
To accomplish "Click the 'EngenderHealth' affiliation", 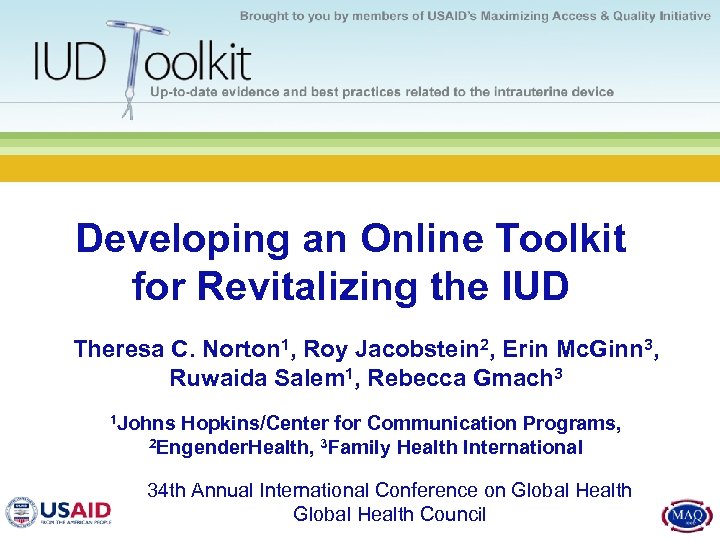I will click(231, 447).
